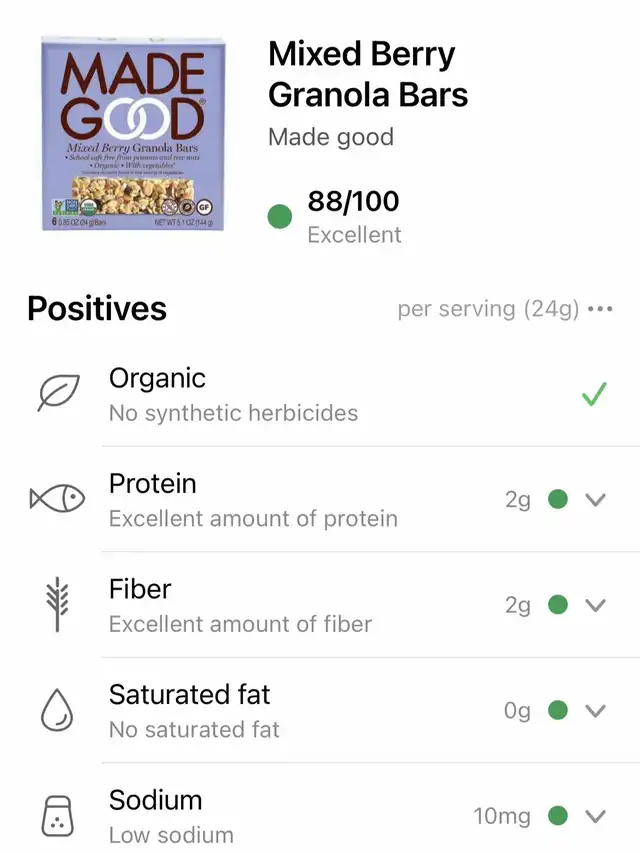The width and height of the screenshot is (640, 853).
Task: Tap the green dot next to Sodium 10mg
Action: (558, 815)
